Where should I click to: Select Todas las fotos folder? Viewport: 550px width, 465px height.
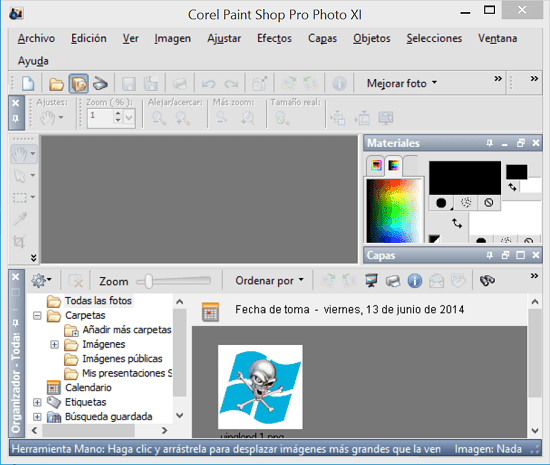(98, 301)
